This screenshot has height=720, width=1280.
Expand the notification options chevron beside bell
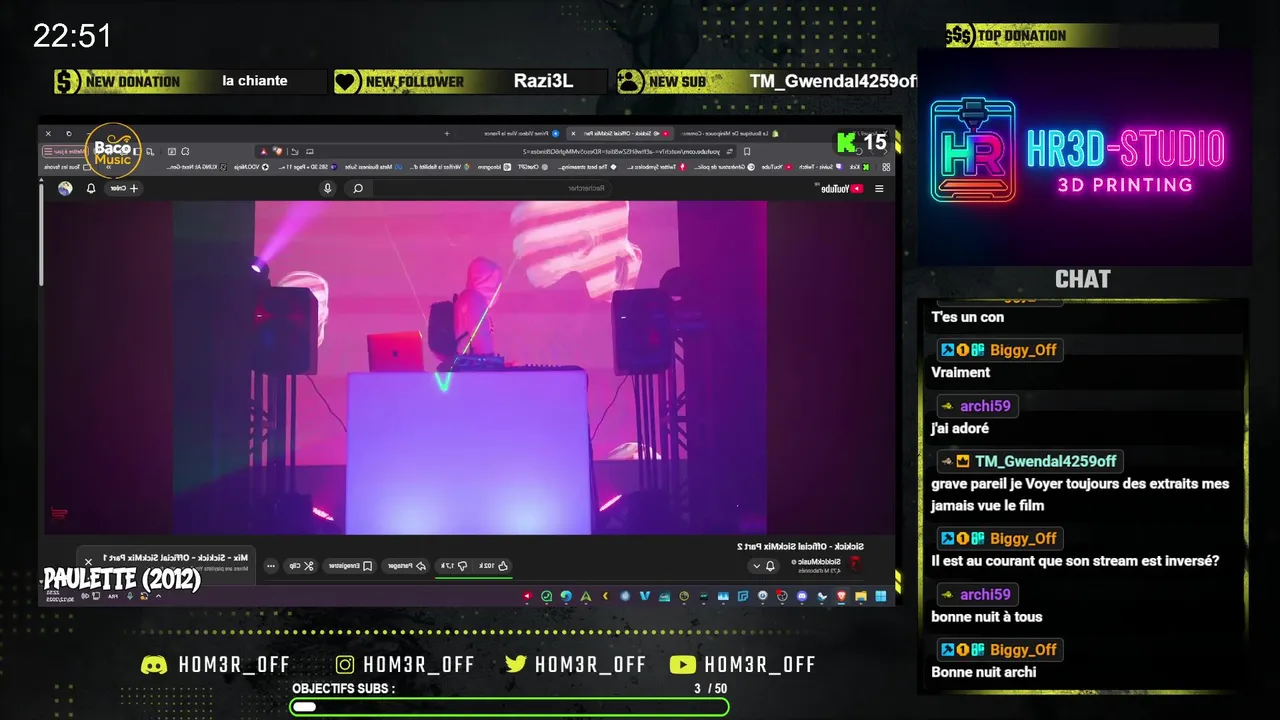756,566
